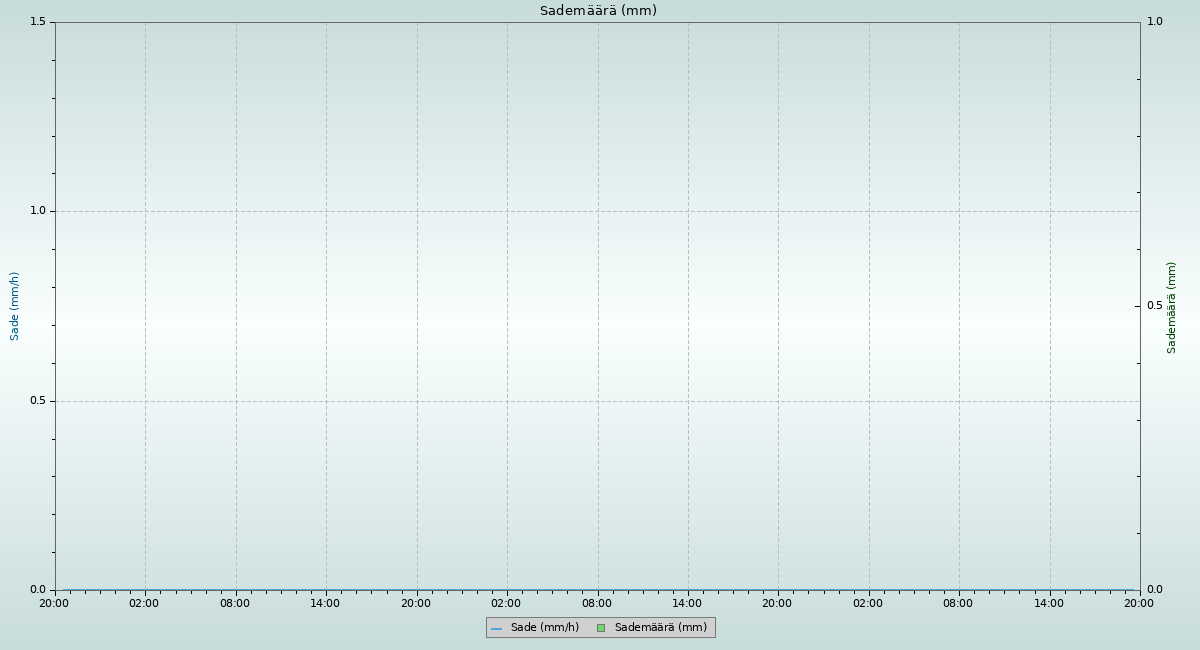This screenshot has width=1200, height=650.
Task: Click the vertical "Sade (mm/h)" left axis label
Action: 15,306
